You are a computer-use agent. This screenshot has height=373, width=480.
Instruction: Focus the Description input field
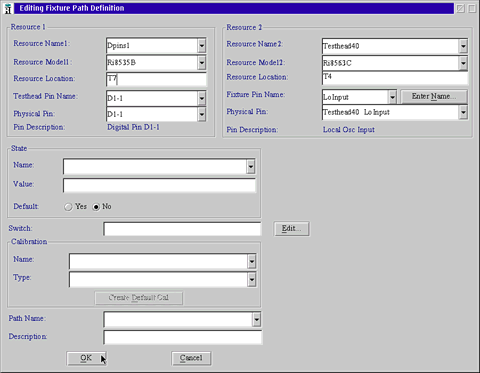pyautogui.click(x=183, y=337)
